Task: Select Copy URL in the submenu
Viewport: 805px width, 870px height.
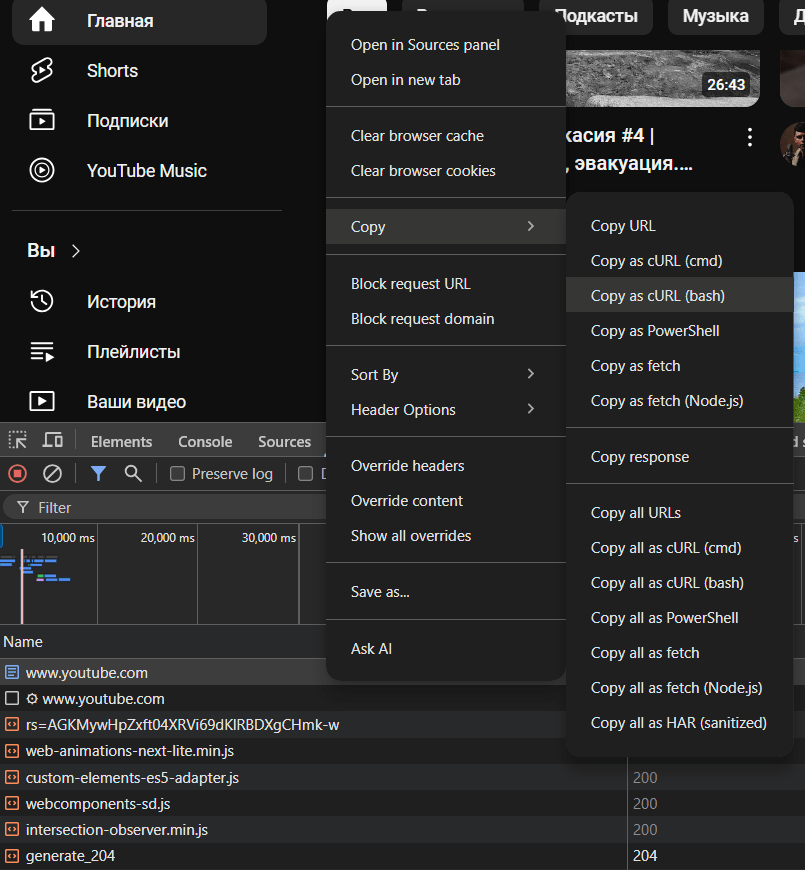Action: pyautogui.click(x=680, y=226)
